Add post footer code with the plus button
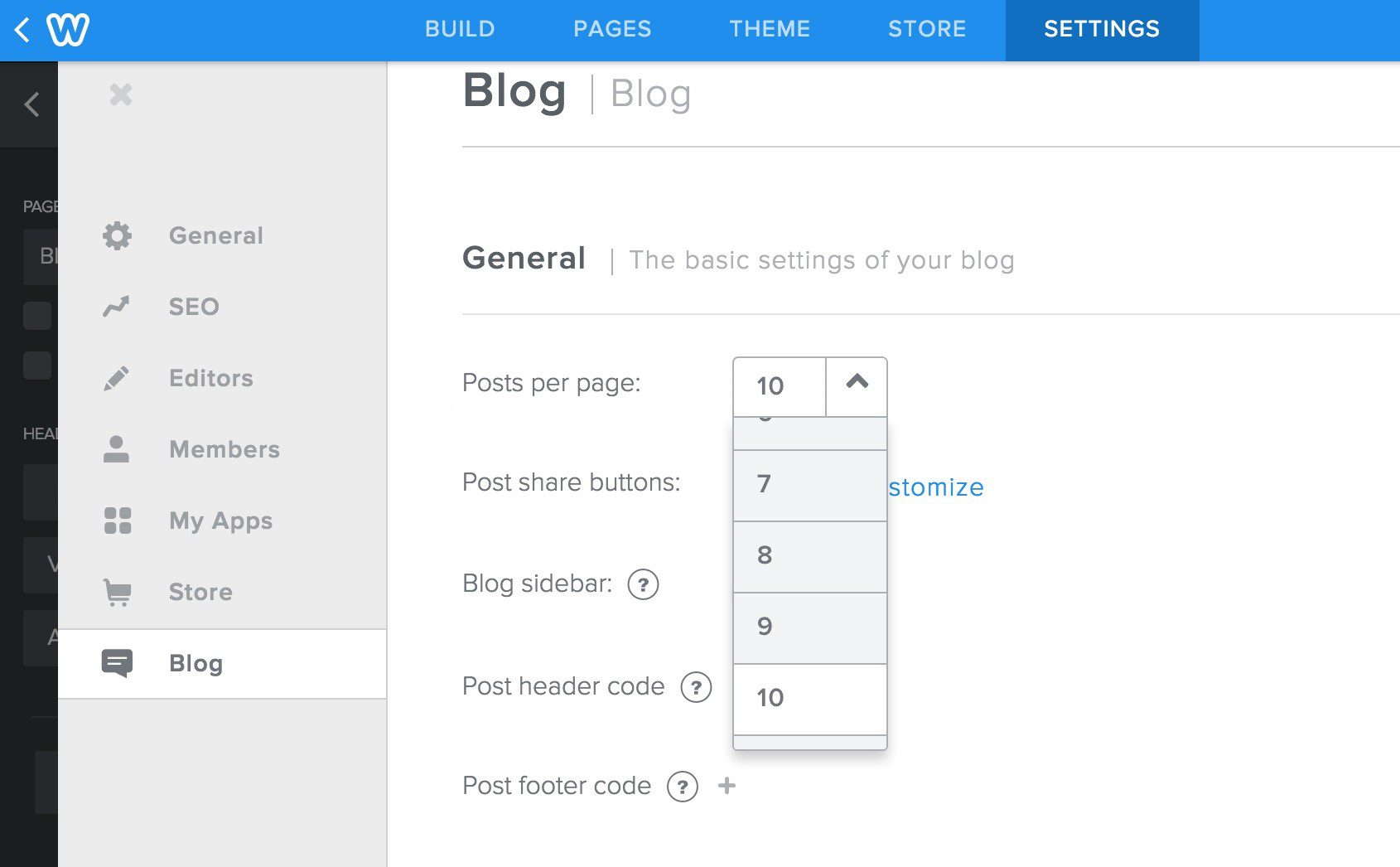Viewport: 1400px width, 867px height. [727, 787]
